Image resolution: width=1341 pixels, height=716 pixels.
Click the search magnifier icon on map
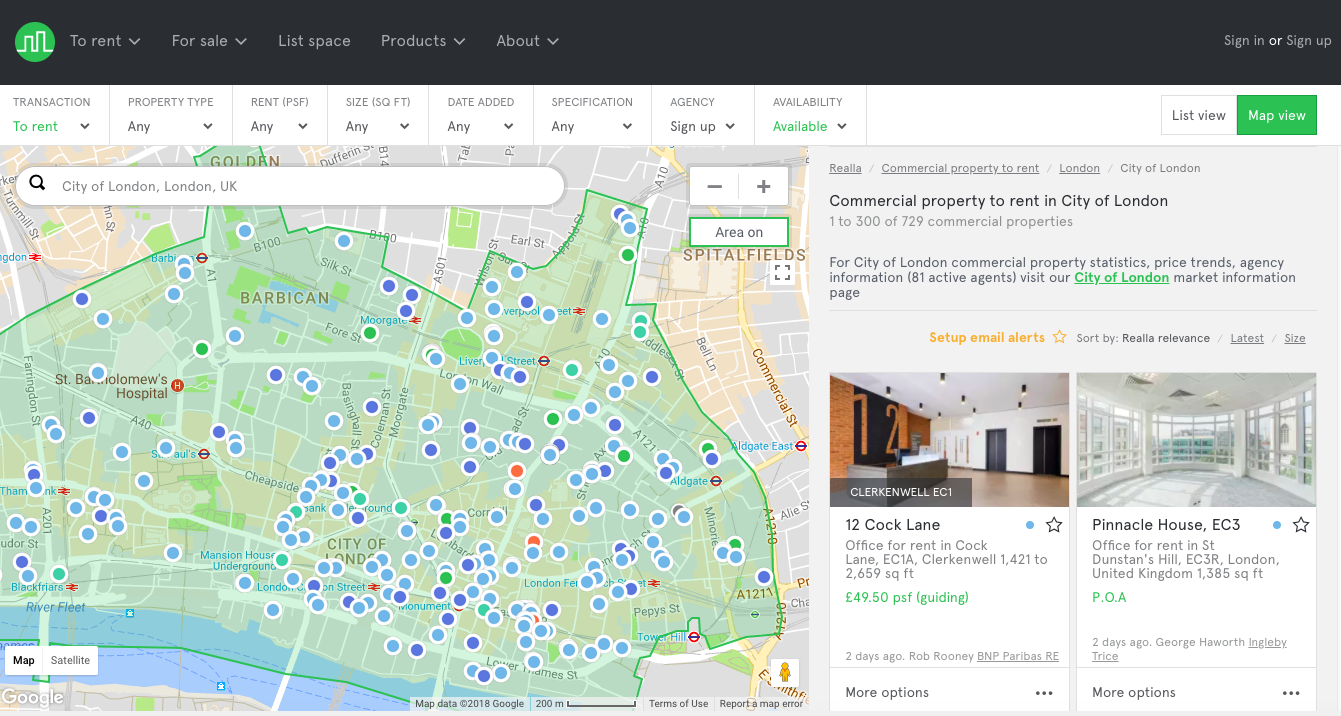pyautogui.click(x=38, y=183)
